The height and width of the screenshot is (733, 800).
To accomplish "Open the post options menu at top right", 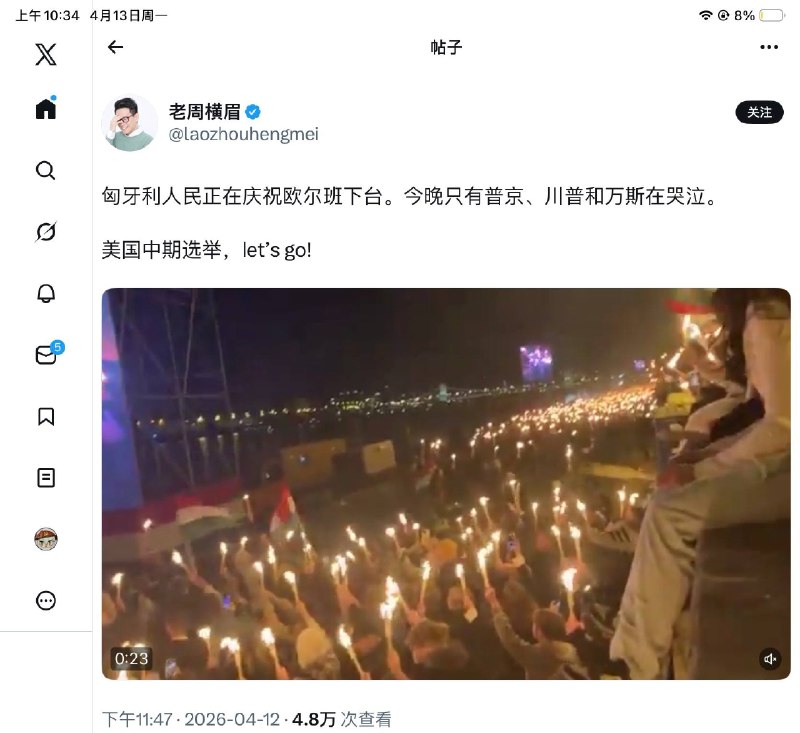I will [x=768, y=47].
